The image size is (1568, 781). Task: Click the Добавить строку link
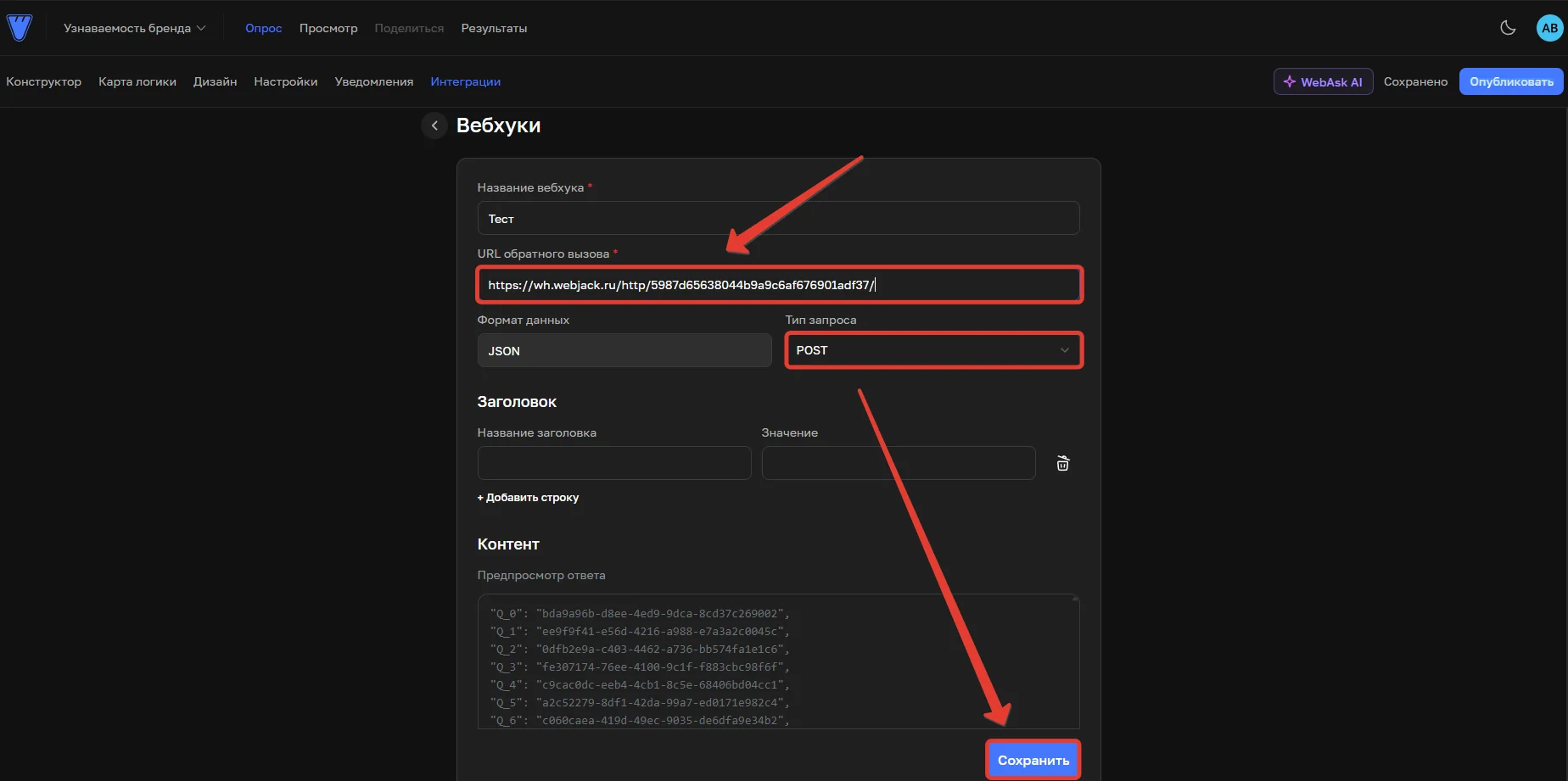pos(528,498)
